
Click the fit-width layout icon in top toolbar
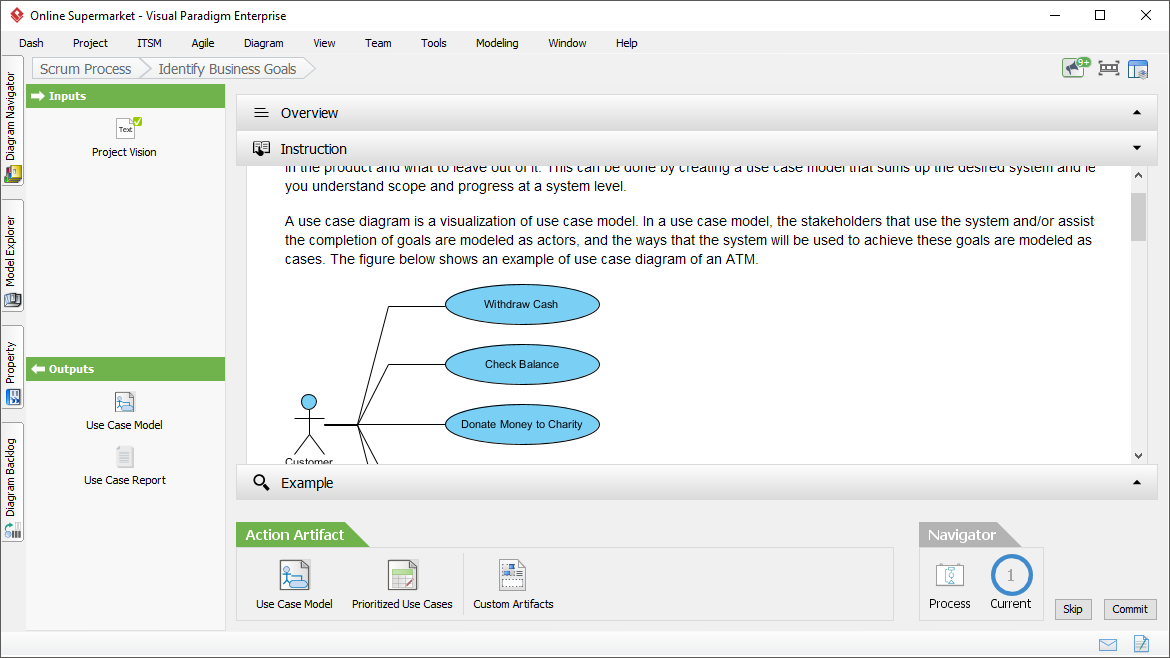pyautogui.click(x=1109, y=69)
